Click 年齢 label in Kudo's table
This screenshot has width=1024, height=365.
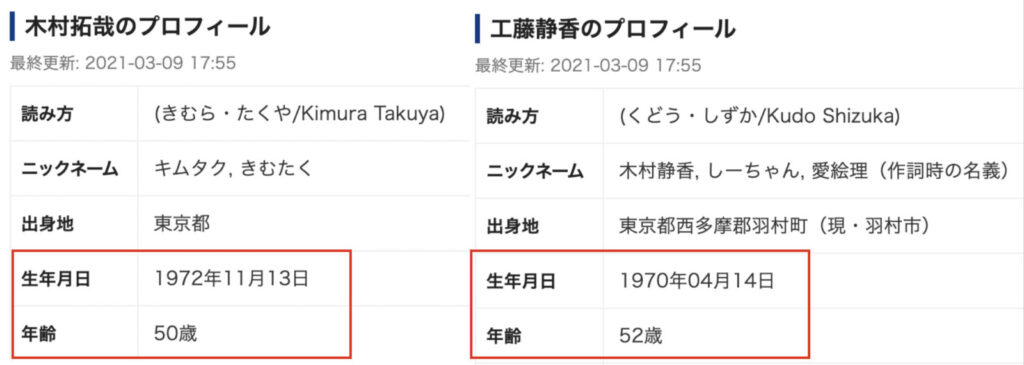[x=504, y=336]
